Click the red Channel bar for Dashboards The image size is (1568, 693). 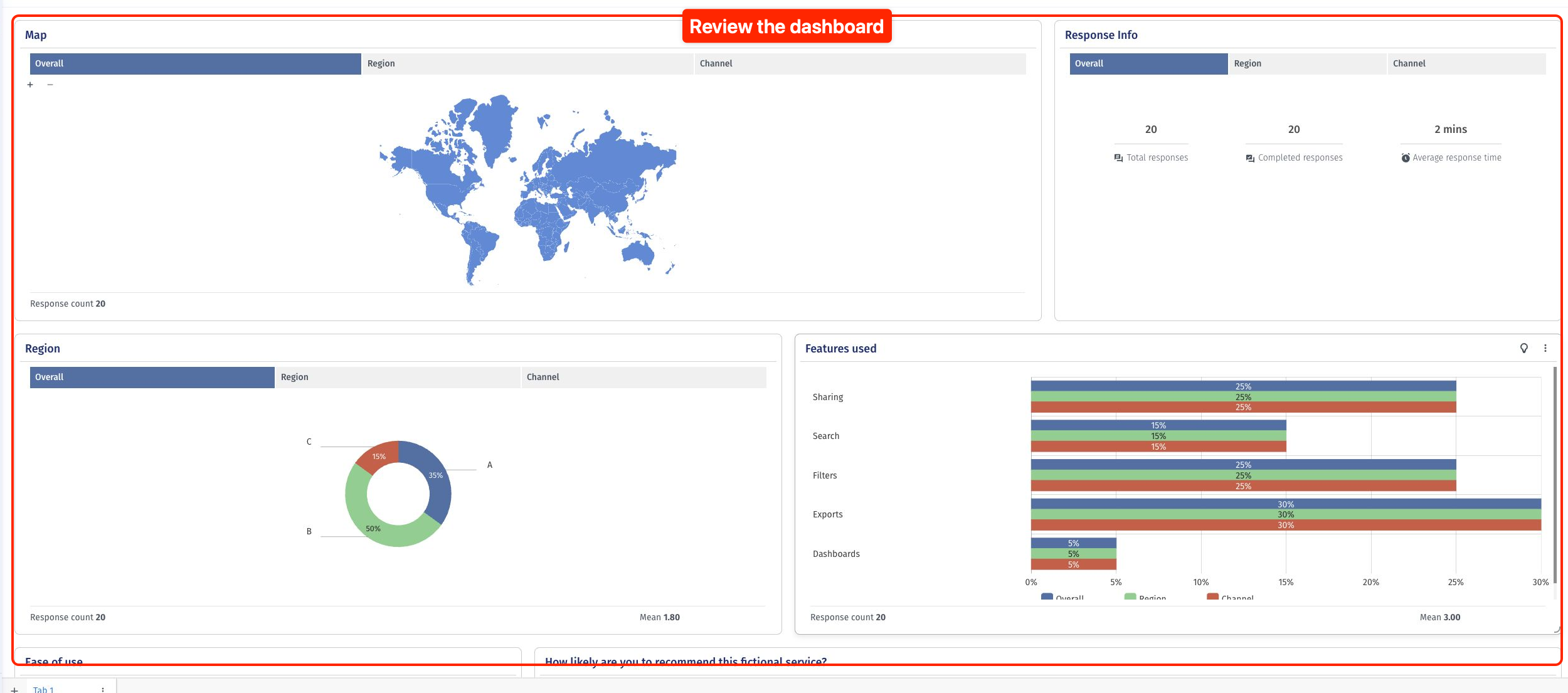point(1074,564)
